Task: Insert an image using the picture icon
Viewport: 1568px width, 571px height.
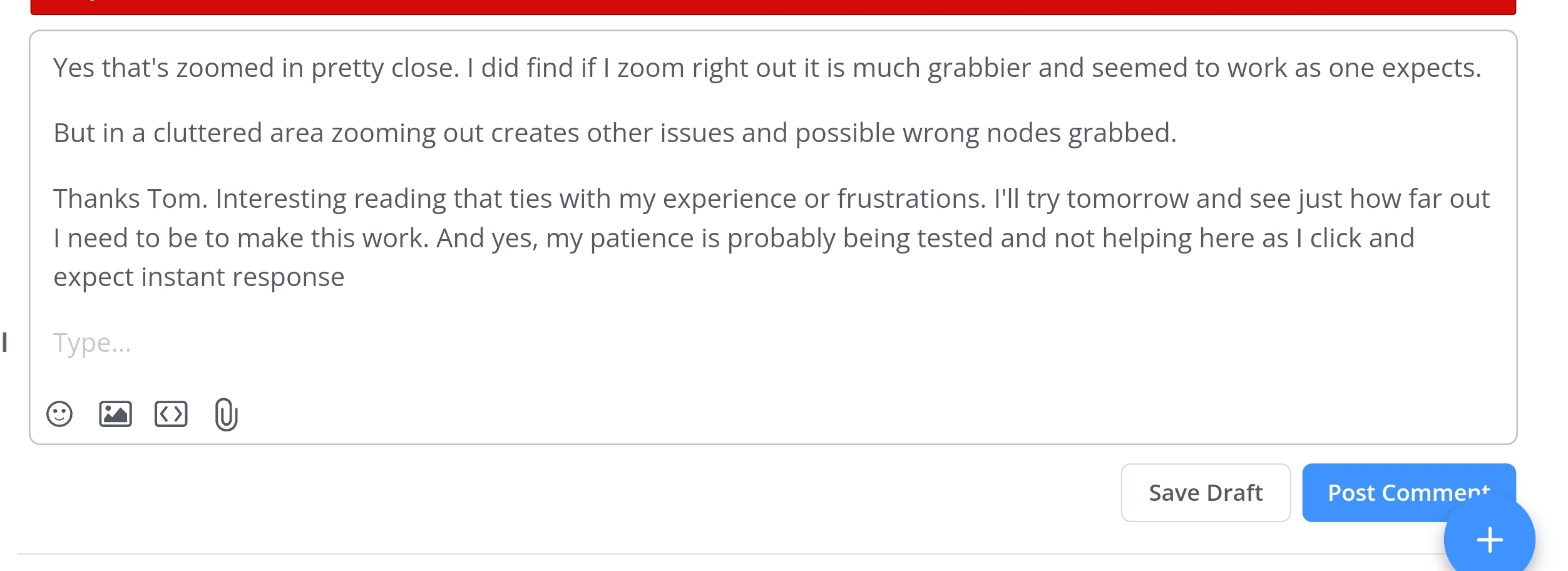Action: 115,414
